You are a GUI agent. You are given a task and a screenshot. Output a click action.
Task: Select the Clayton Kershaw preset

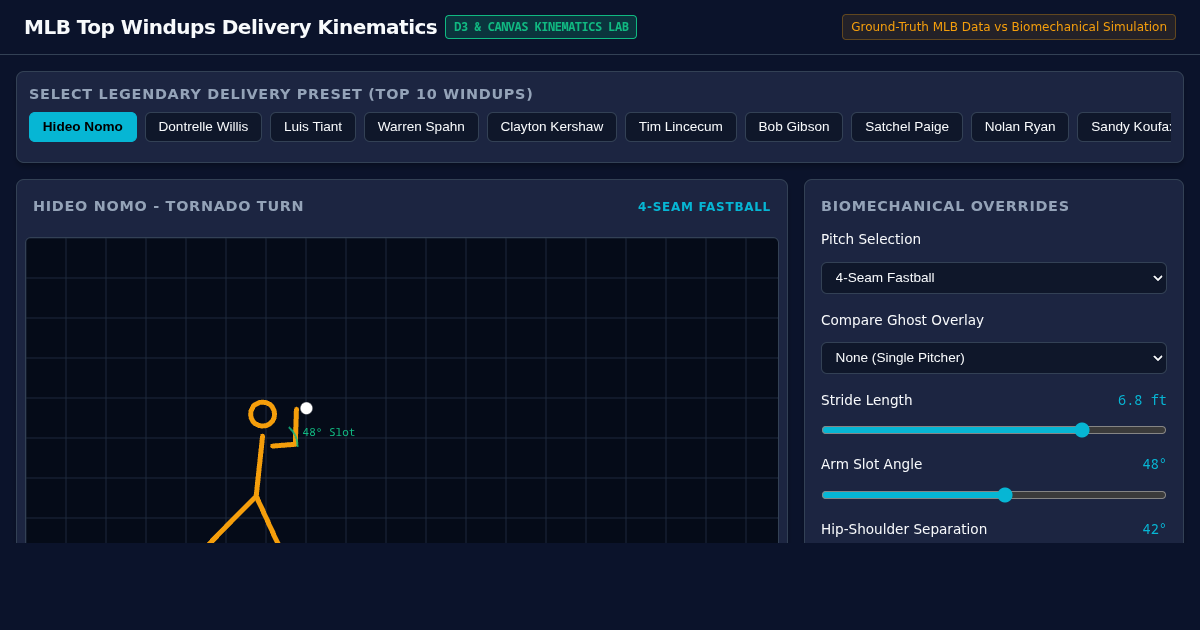(552, 127)
